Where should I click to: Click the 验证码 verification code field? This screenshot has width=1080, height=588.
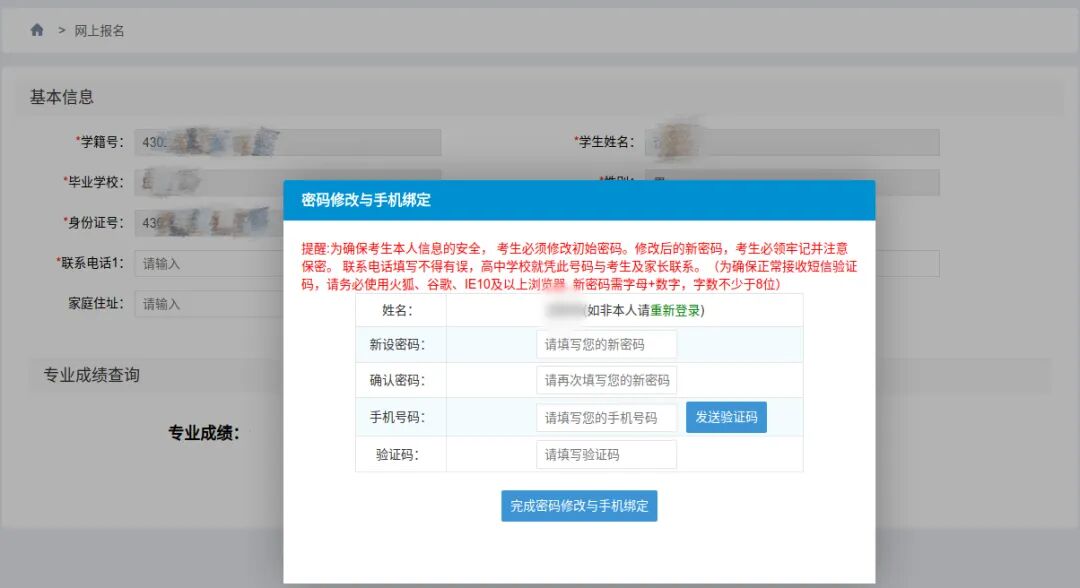point(605,454)
